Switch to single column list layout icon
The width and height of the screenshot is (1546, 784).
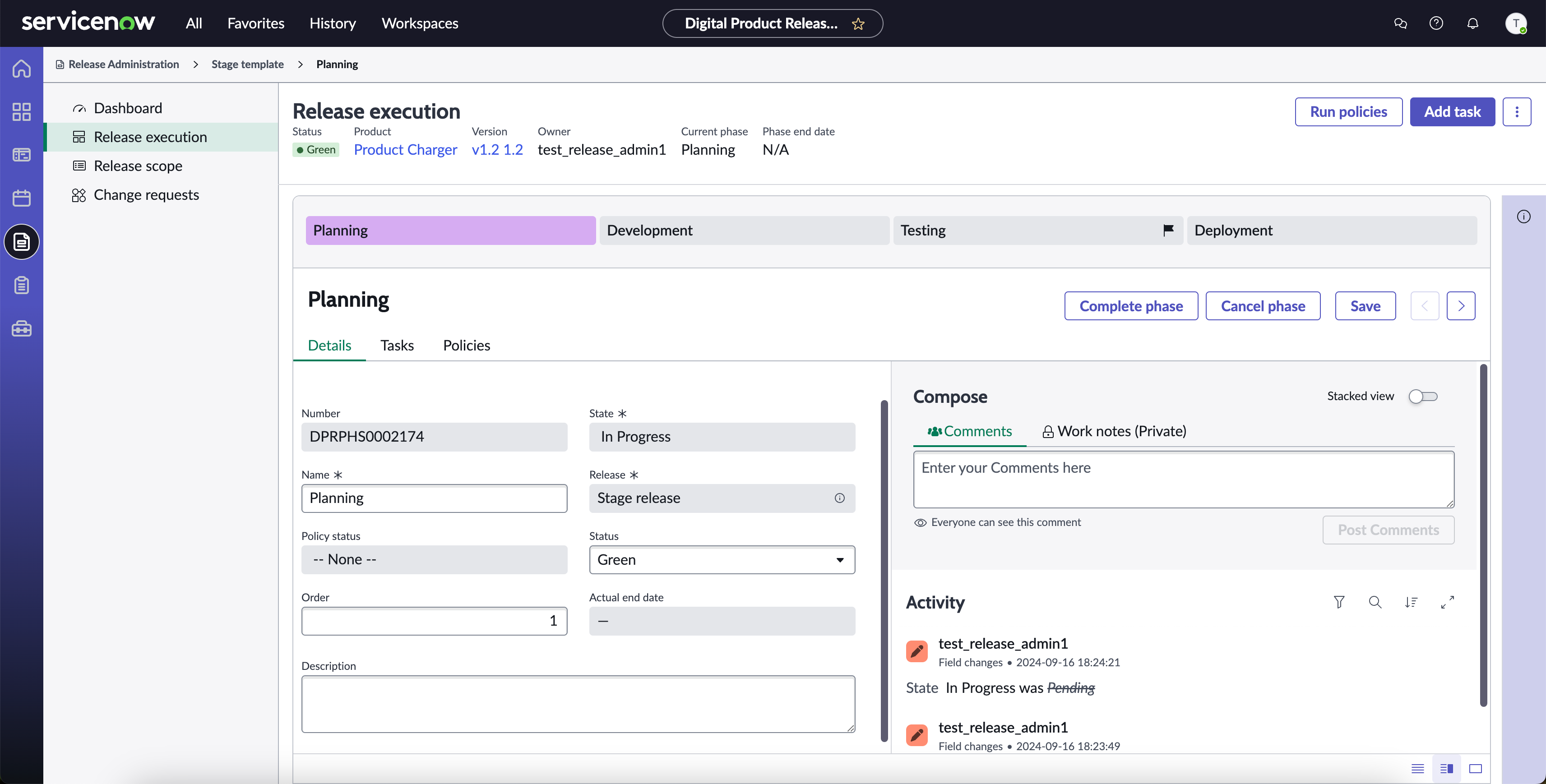(x=1417, y=768)
